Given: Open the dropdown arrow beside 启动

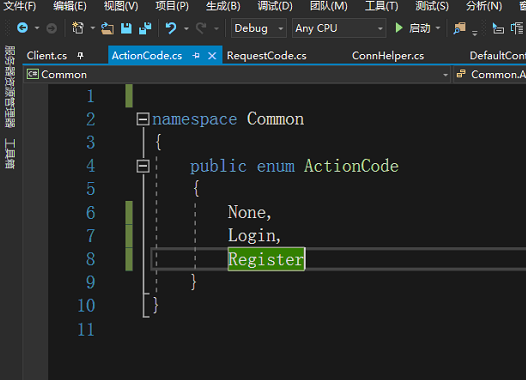Looking at the screenshot, I should pos(438,28).
